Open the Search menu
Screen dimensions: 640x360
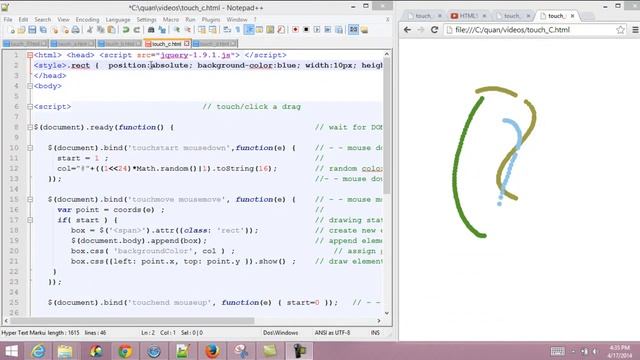pos(42,20)
